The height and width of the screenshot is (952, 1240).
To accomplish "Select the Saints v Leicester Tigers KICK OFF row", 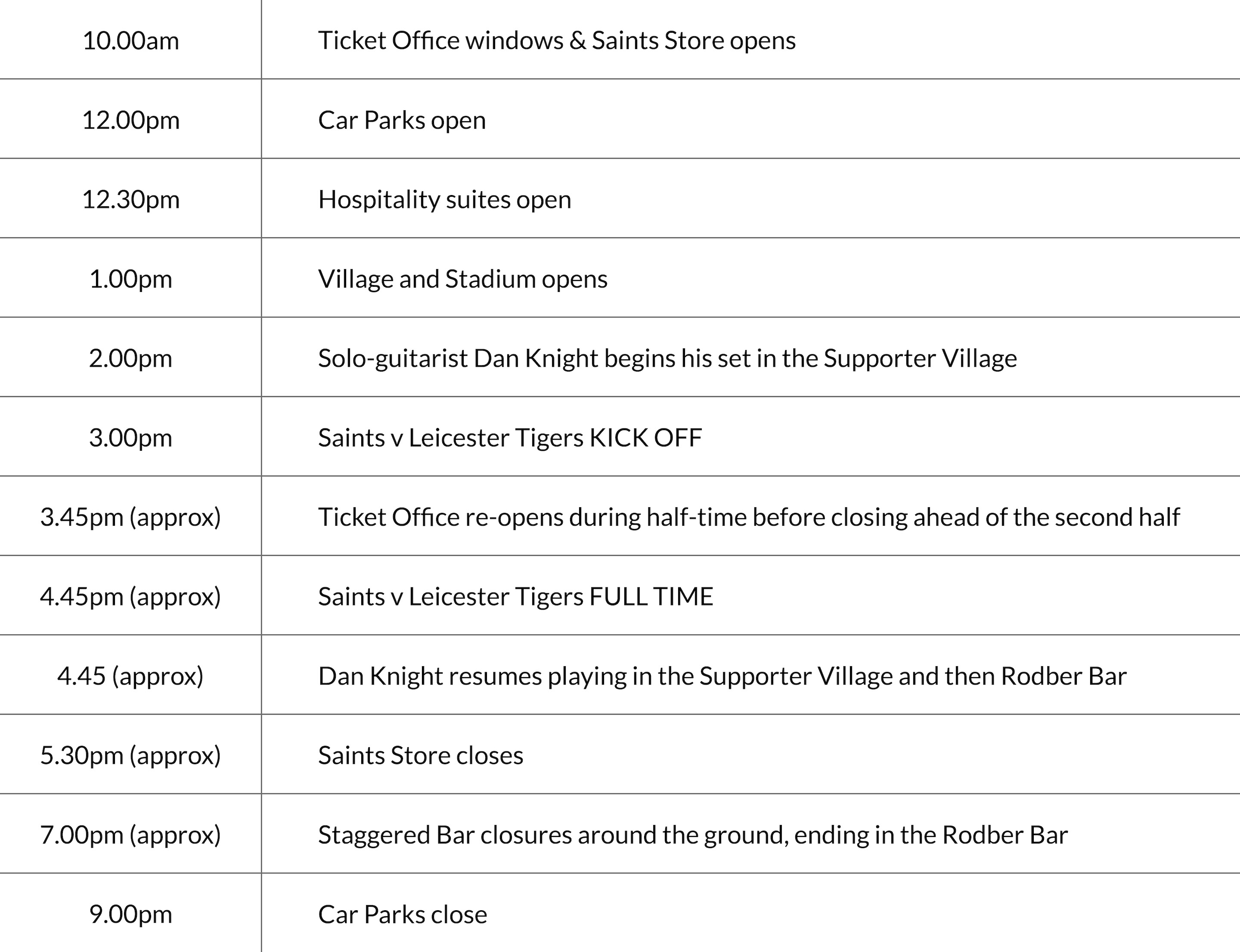I will pyautogui.click(x=509, y=437).
